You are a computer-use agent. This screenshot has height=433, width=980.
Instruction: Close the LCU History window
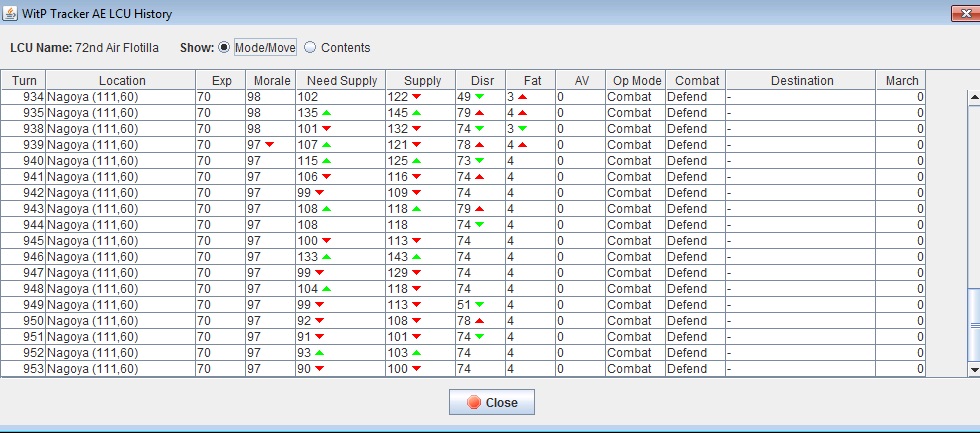coord(964,14)
